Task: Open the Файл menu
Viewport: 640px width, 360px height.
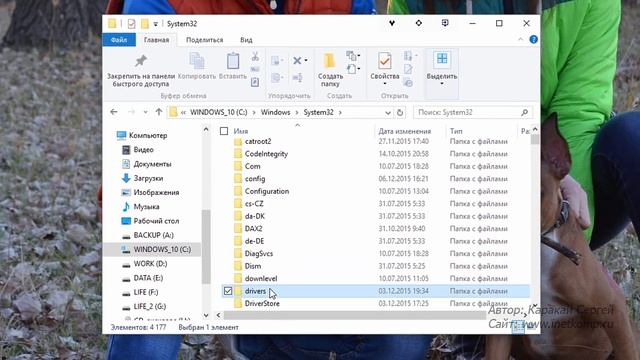Action: pos(119,40)
